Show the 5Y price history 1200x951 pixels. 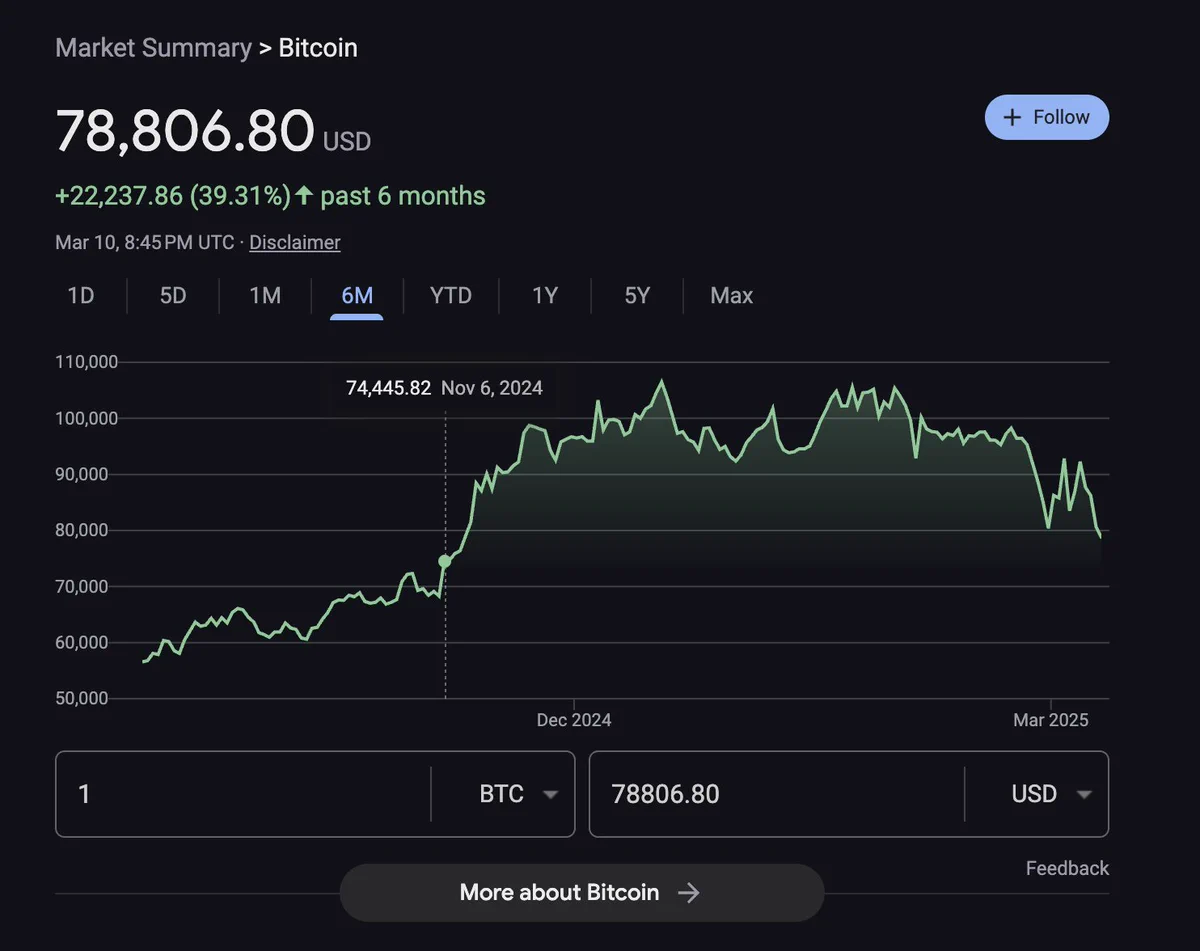point(637,296)
